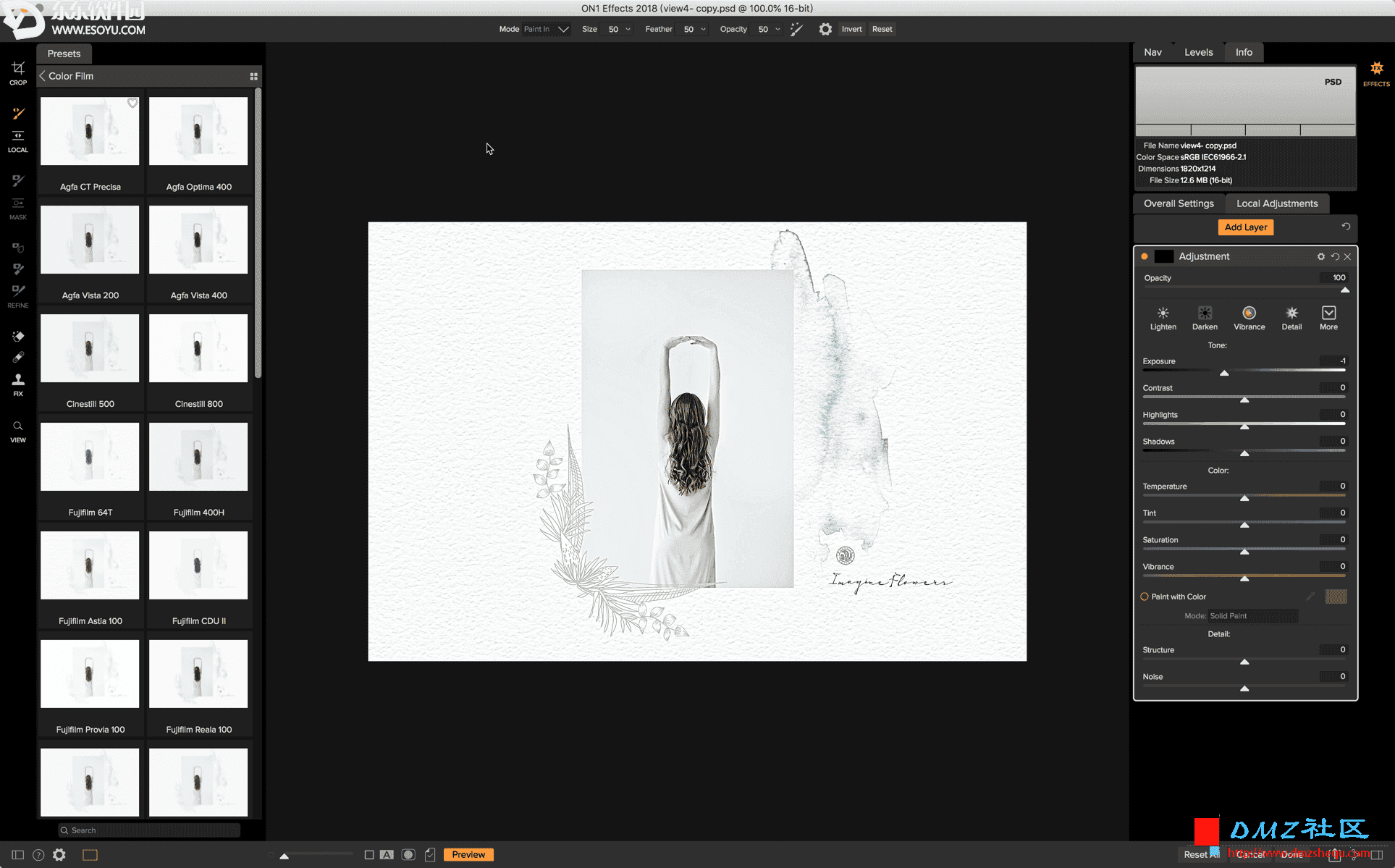Select the chisel mask tool
Screen dimensions: 1395x868
(x=18, y=269)
